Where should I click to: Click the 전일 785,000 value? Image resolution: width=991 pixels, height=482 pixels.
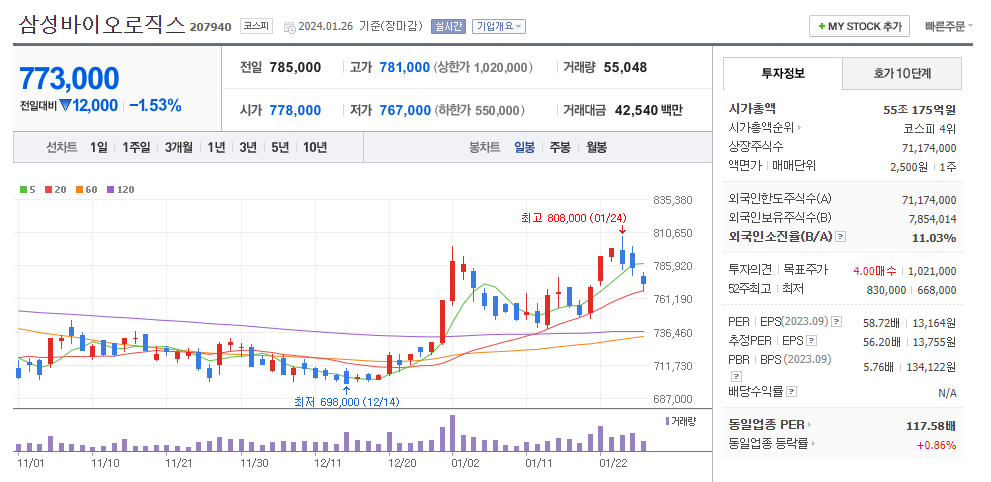295,68
